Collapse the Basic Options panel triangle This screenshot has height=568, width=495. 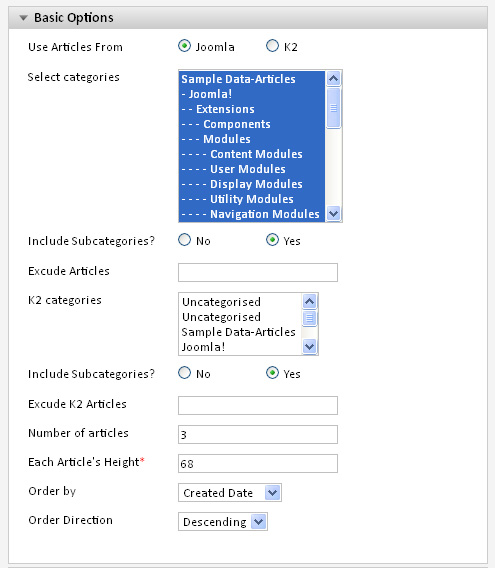[x=24, y=18]
